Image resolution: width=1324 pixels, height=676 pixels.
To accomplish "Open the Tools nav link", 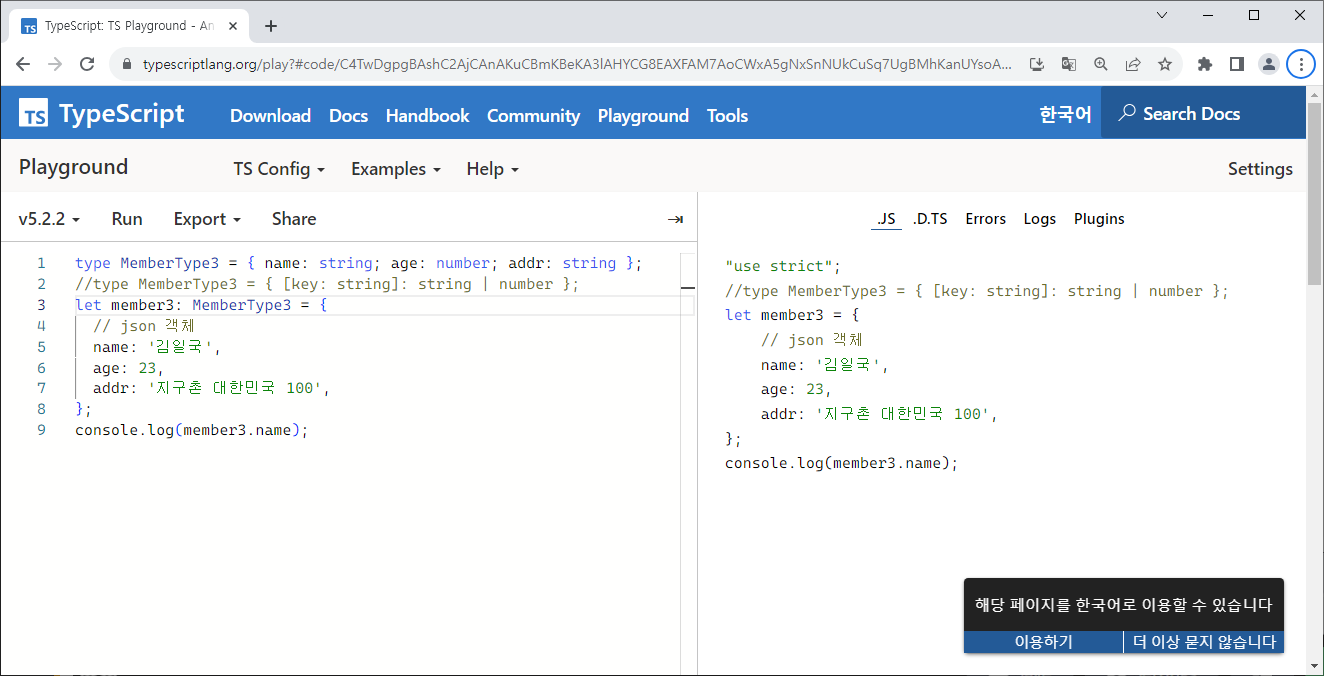I will pos(727,116).
